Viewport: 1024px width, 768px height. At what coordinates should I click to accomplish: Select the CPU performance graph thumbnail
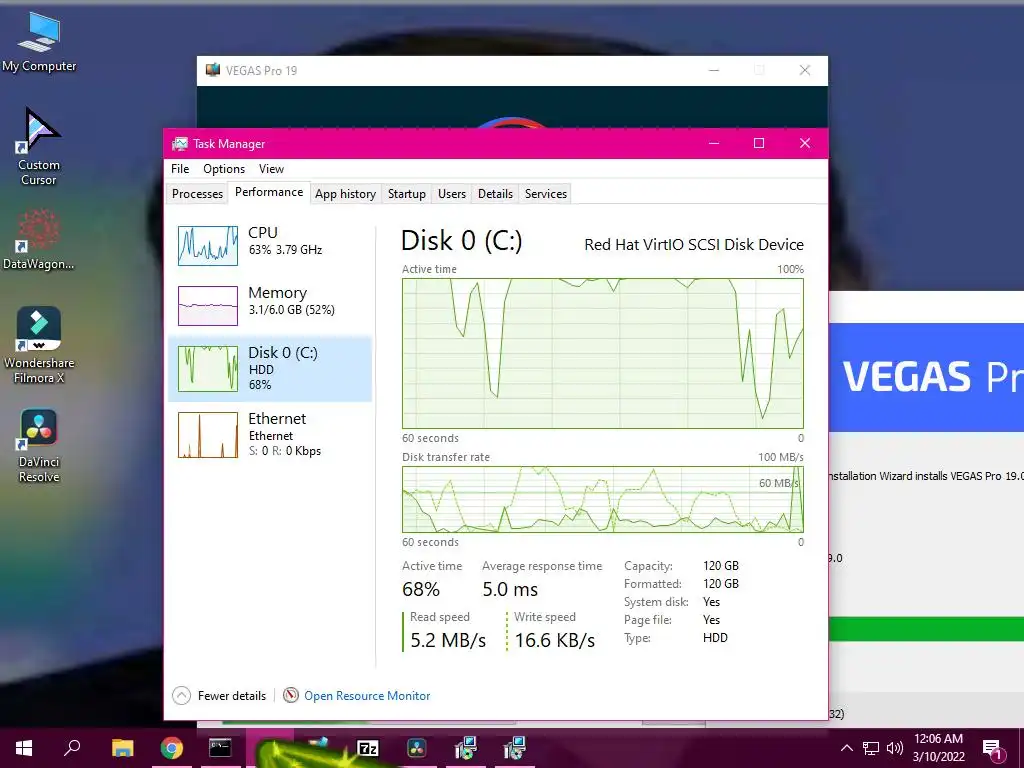208,246
